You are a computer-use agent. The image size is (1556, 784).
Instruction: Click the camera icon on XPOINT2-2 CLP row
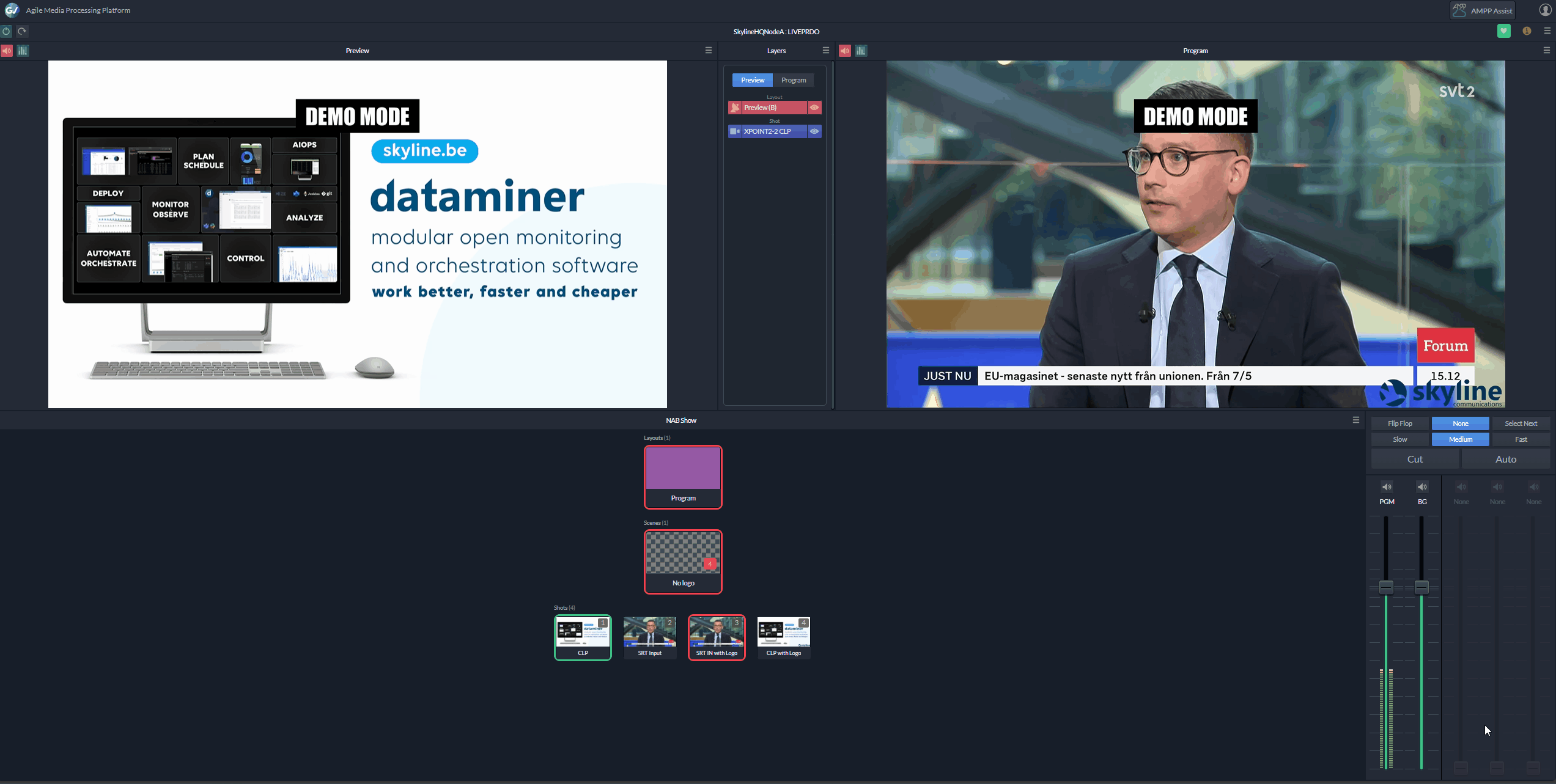(735, 131)
